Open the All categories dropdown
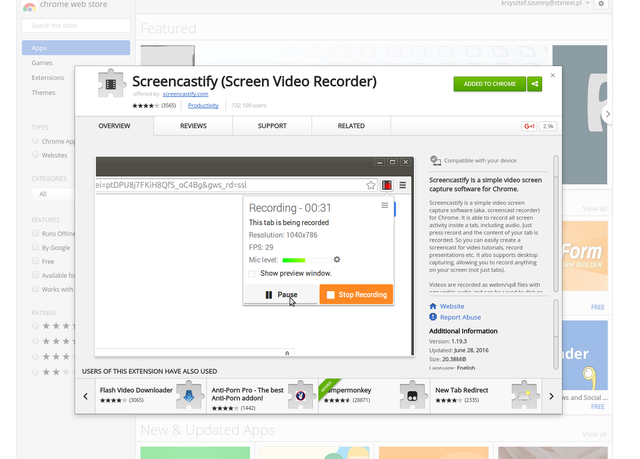The image size is (640, 459). click(53, 194)
